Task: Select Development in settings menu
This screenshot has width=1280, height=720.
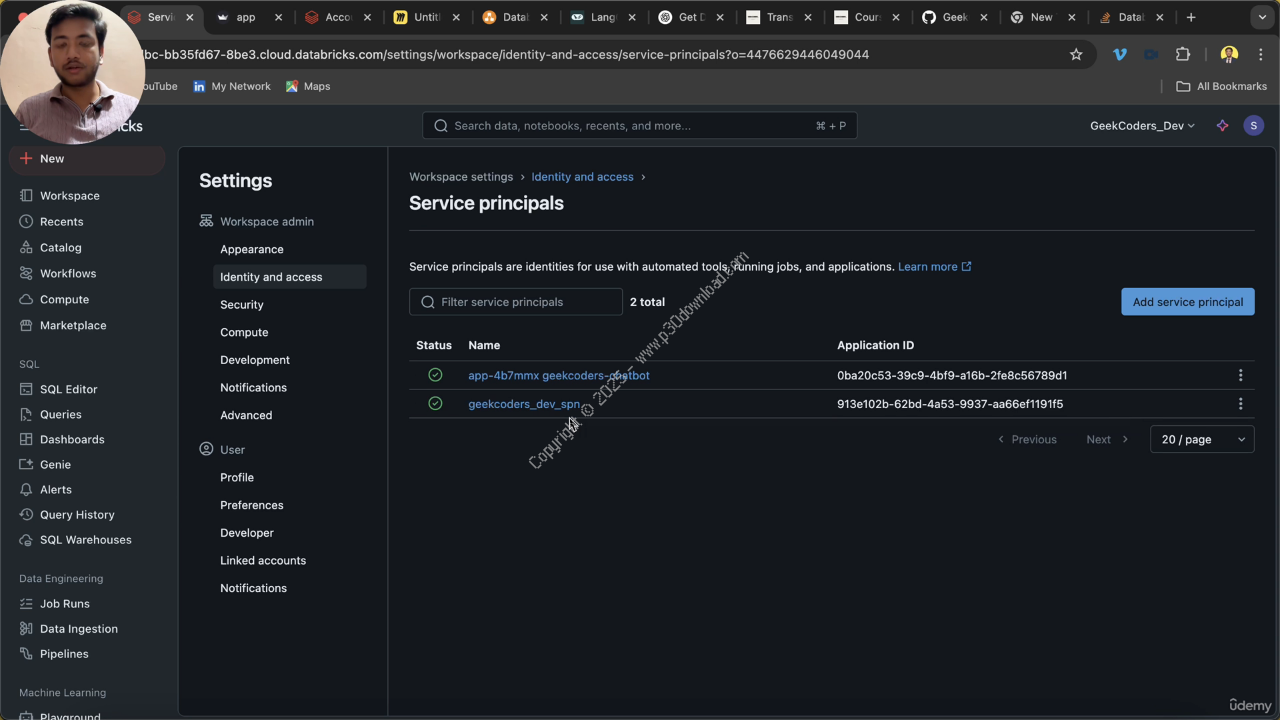Action: 255,360
